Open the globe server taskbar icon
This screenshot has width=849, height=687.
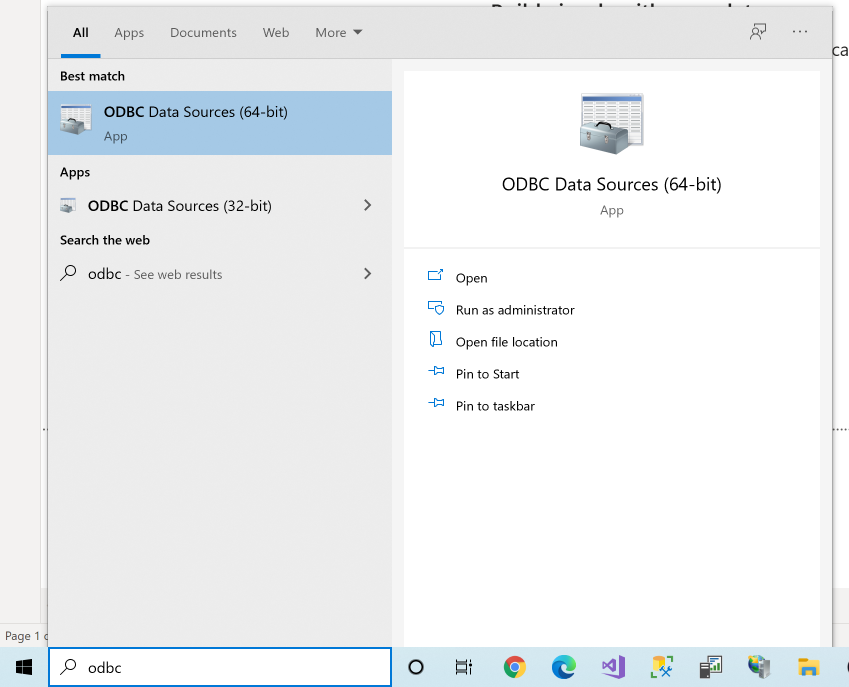[x=759, y=667]
